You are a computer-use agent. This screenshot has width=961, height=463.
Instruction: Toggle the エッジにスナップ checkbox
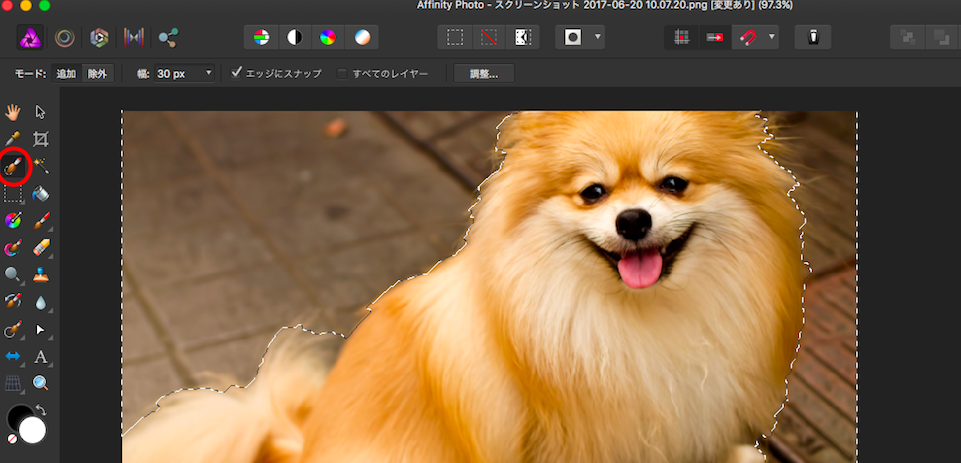pyautogui.click(x=237, y=73)
